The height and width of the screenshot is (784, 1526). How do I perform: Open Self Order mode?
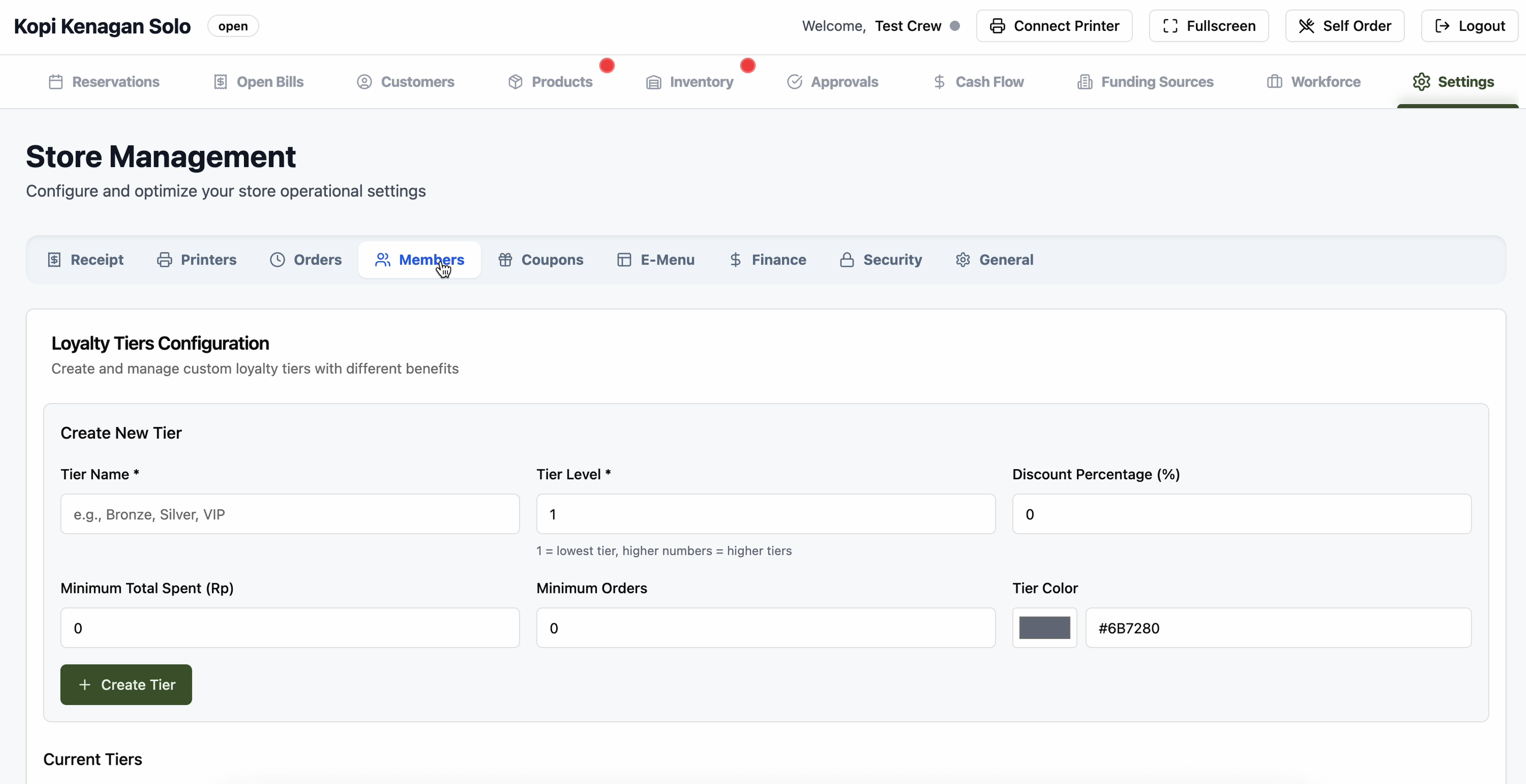click(x=1344, y=26)
